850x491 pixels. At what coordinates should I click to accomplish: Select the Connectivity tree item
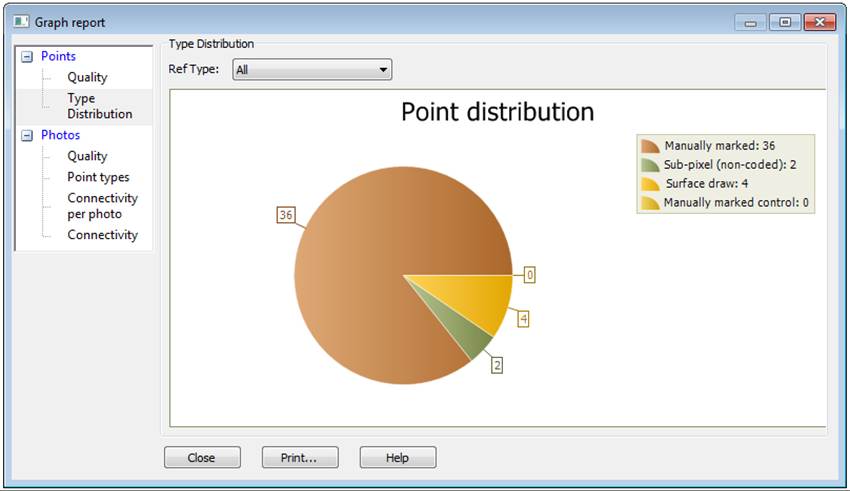click(102, 235)
